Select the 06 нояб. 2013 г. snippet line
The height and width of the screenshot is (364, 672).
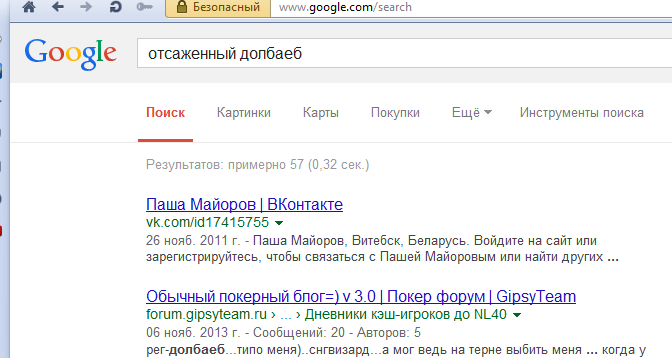pyautogui.click(x=283, y=333)
